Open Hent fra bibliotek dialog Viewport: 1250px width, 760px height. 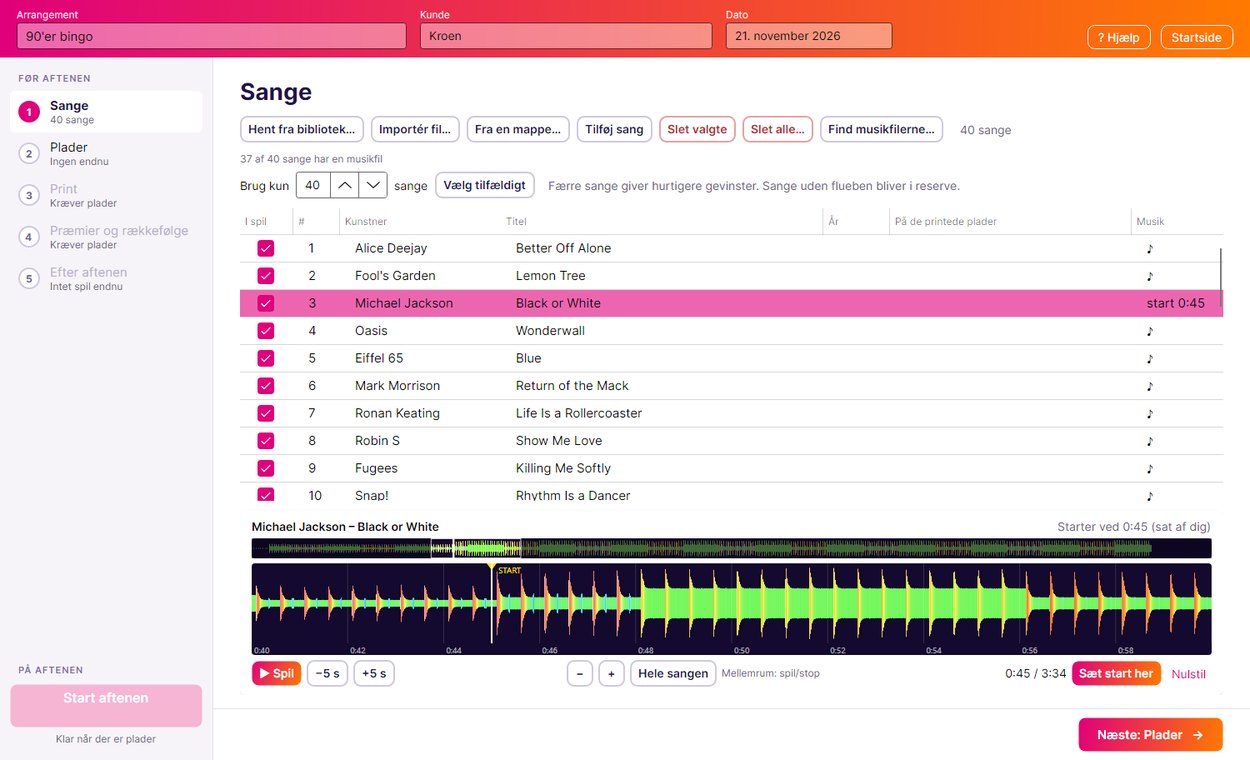302,129
